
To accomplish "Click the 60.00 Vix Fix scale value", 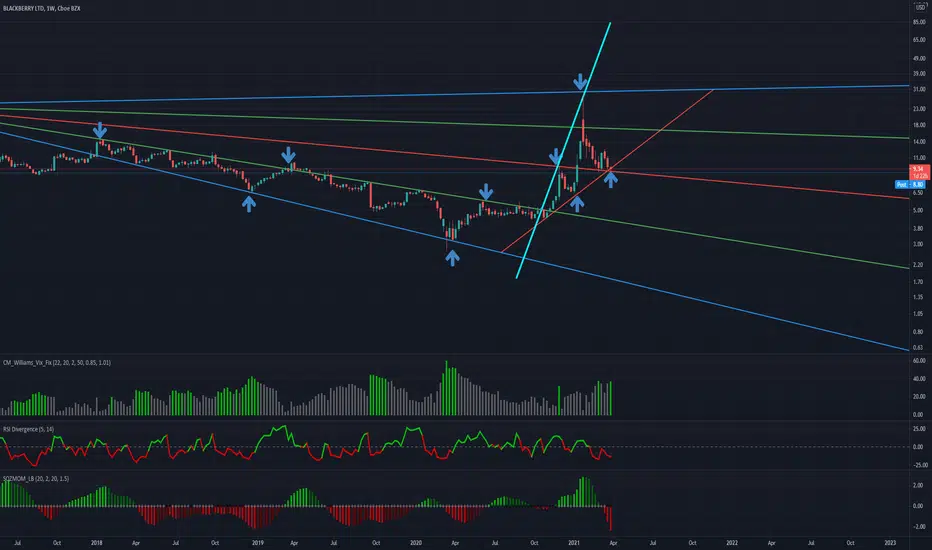I will 919,360.
